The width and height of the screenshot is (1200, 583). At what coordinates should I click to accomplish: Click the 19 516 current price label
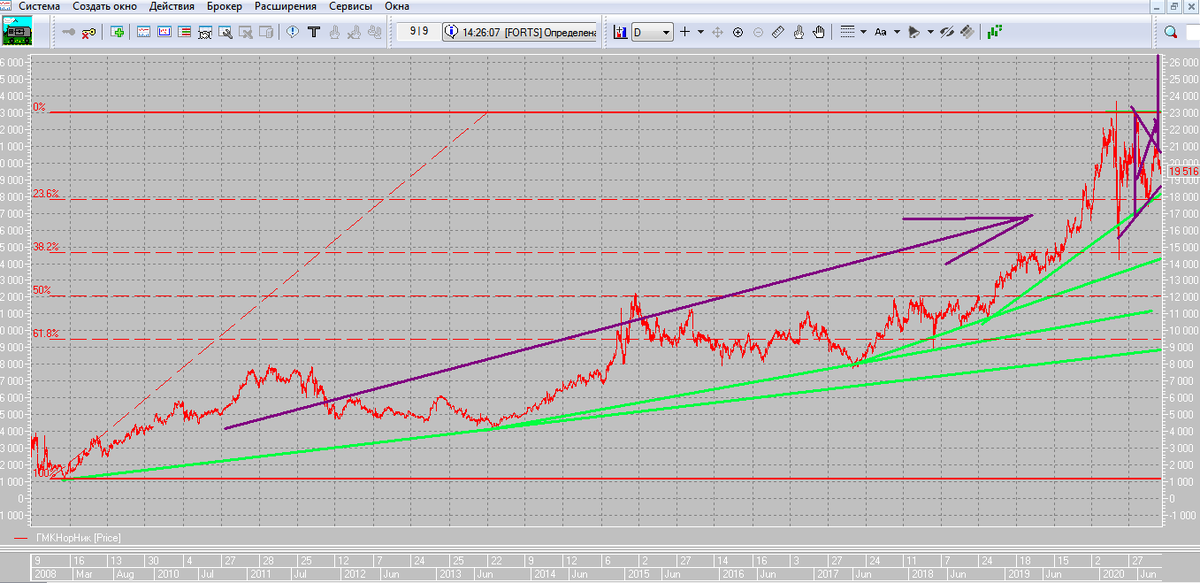tap(1183, 173)
